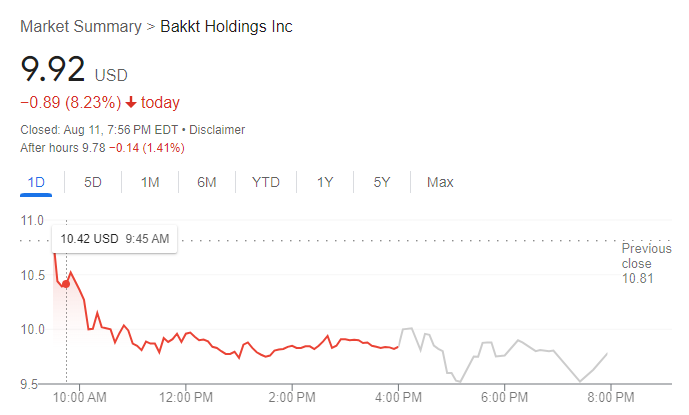The width and height of the screenshot is (689, 415).
Task: Click the Previous close 10.81 label
Action: click(646, 263)
